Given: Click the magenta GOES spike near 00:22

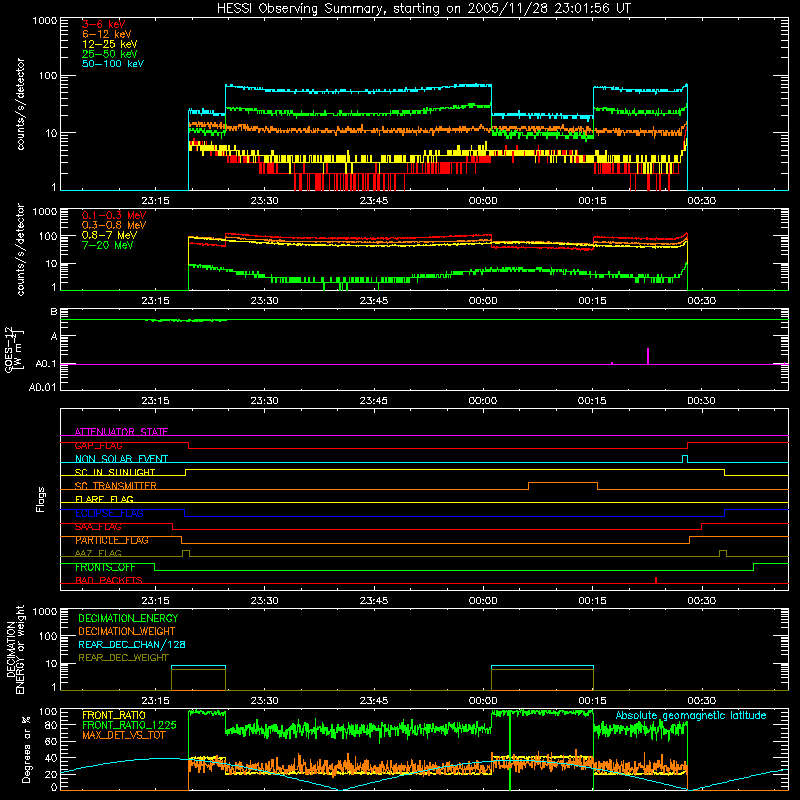Looking at the screenshot, I should click(648, 356).
